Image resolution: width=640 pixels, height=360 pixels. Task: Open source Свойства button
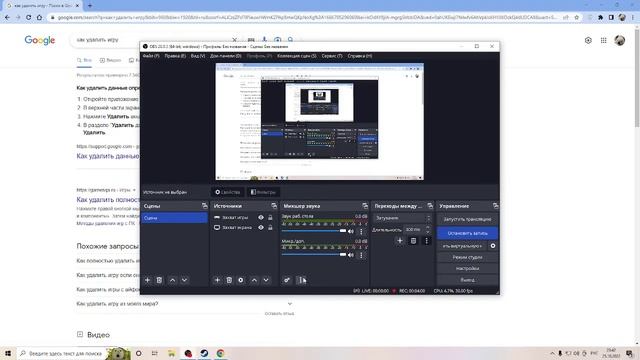(x=227, y=192)
